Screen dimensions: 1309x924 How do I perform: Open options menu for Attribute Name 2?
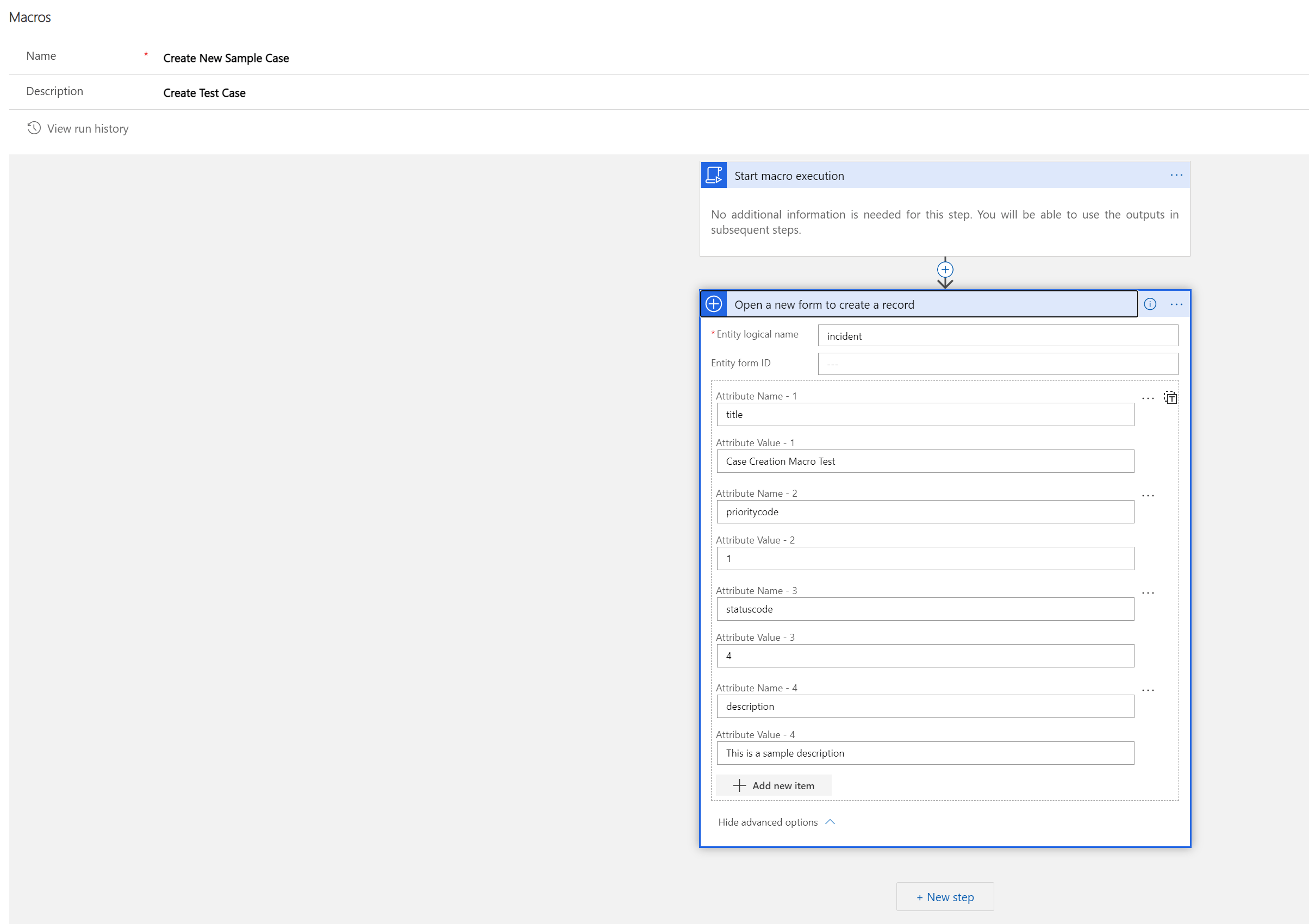click(x=1148, y=495)
